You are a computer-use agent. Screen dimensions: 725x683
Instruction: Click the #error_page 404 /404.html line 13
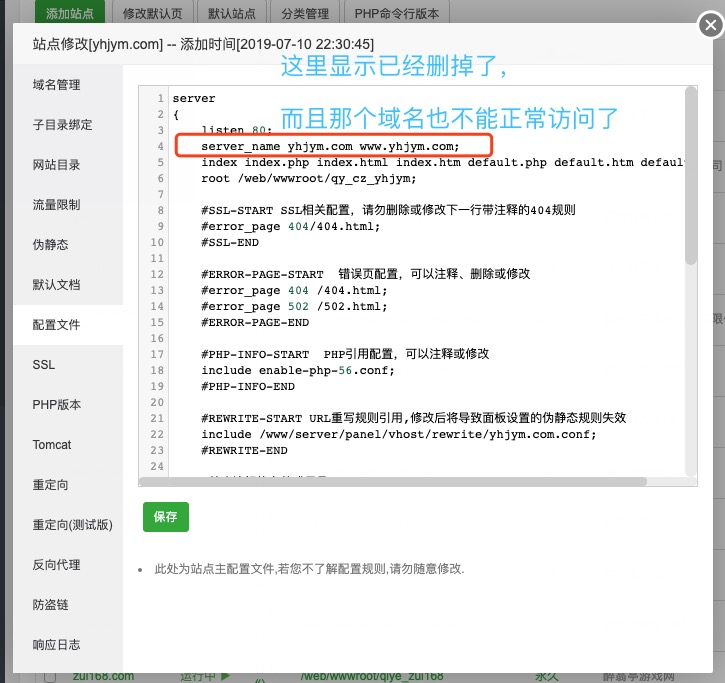[x=294, y=290]
